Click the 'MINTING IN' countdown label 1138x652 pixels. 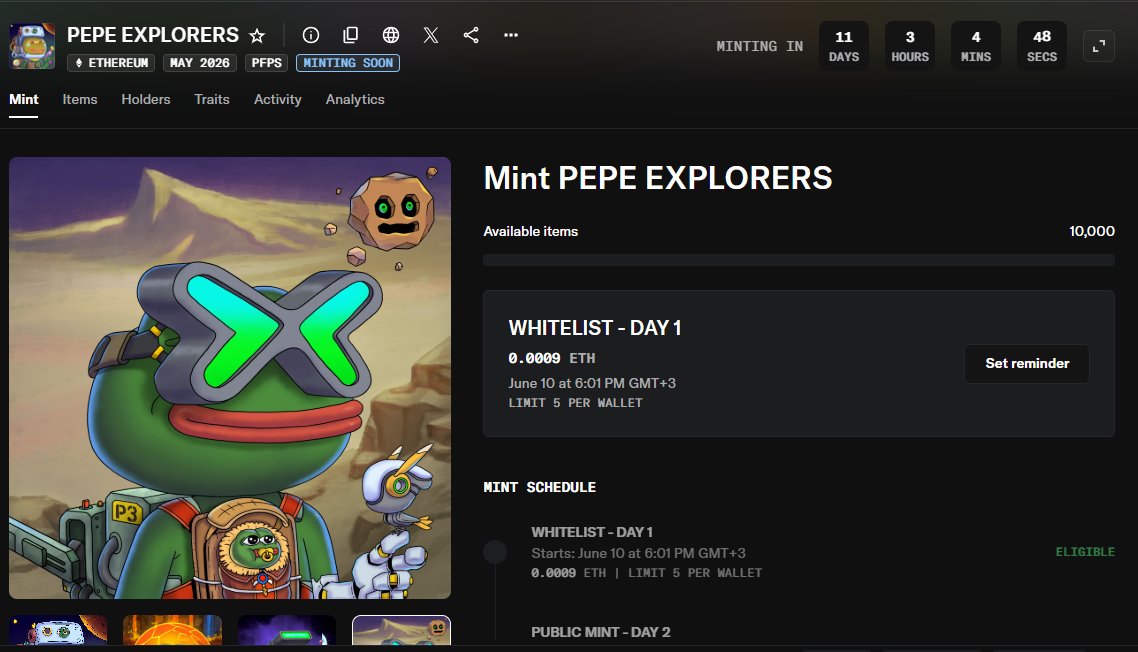click(760, 46)
